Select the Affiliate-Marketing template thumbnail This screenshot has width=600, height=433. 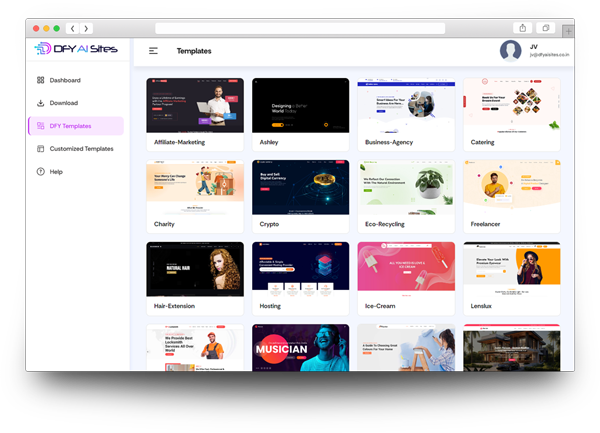[195, 106]
